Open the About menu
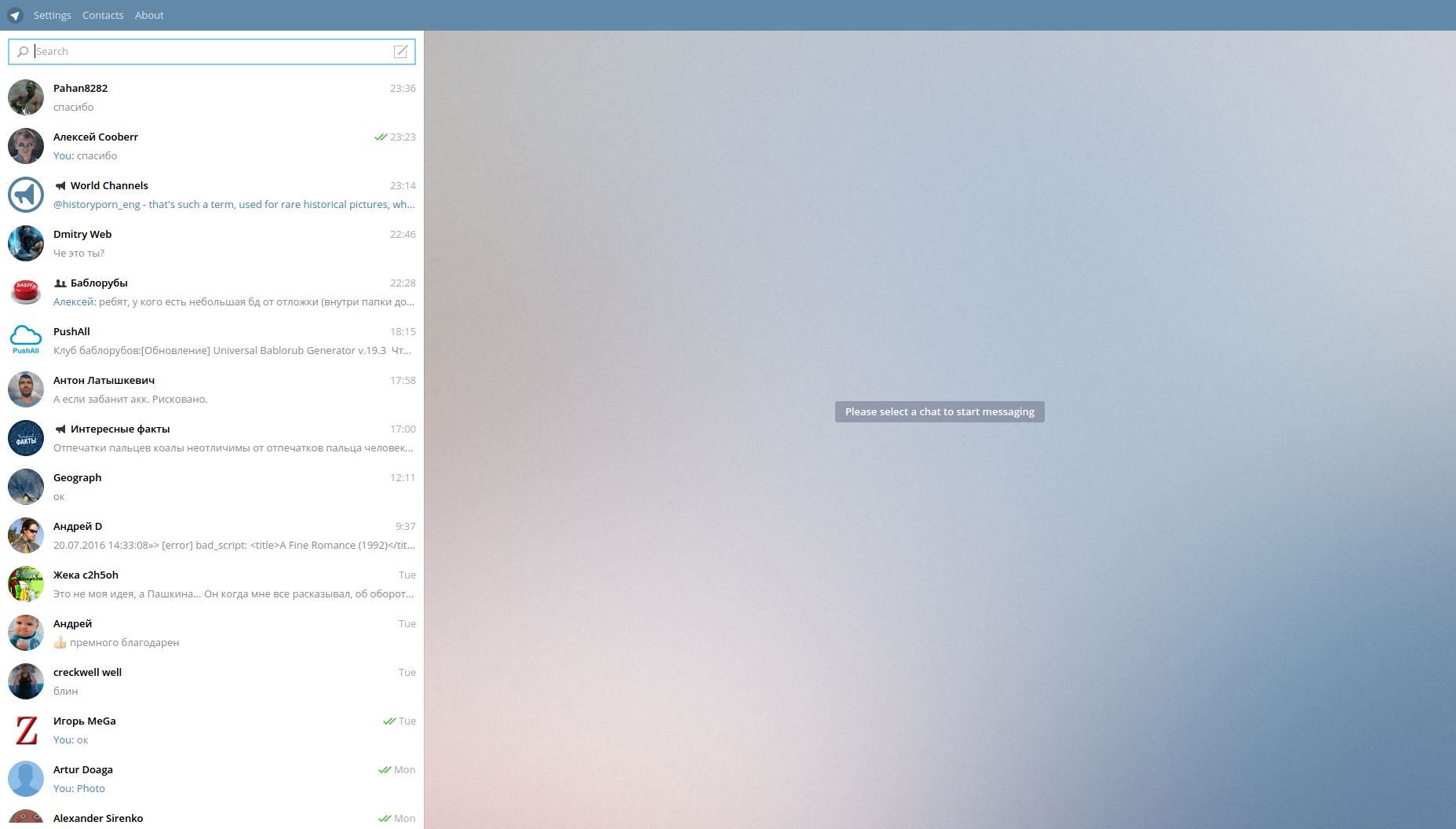The height and width of the screenshot is (829, 1456). coord(149,16)
